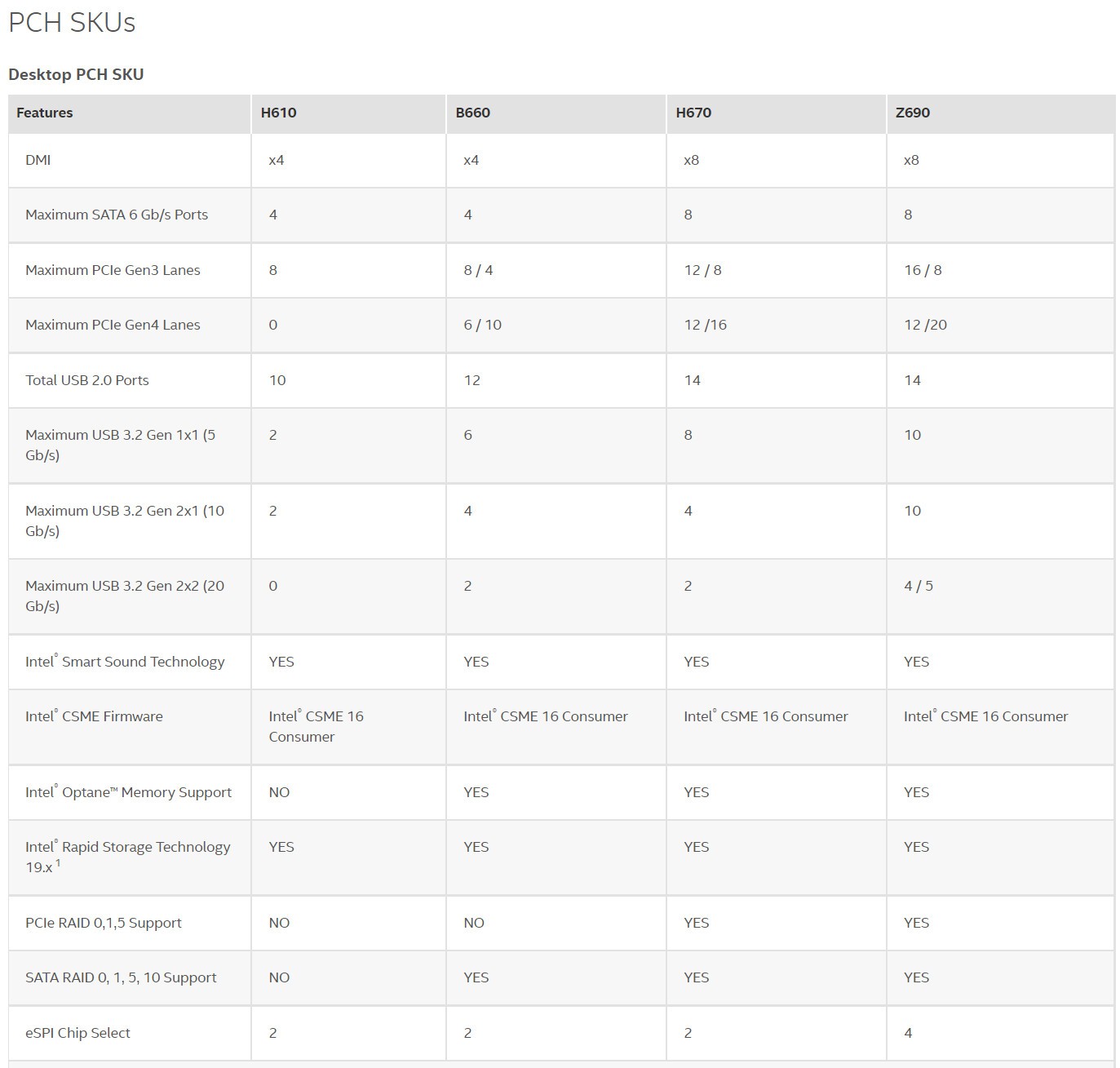Click the B660 Gen3 lanes value 8 / 4

coord(478,270)
